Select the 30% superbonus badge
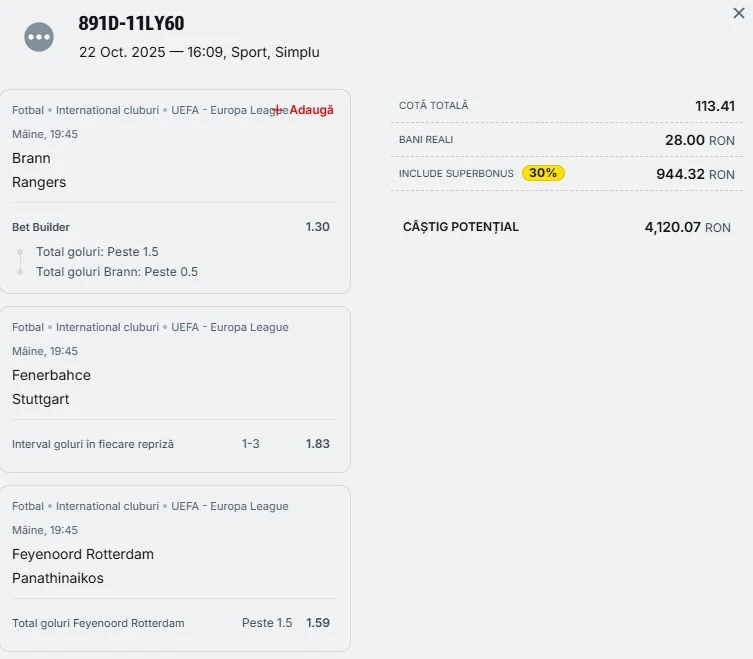Image resolution: width=753 pixels, height=659 pixels. tap(543, 173)
